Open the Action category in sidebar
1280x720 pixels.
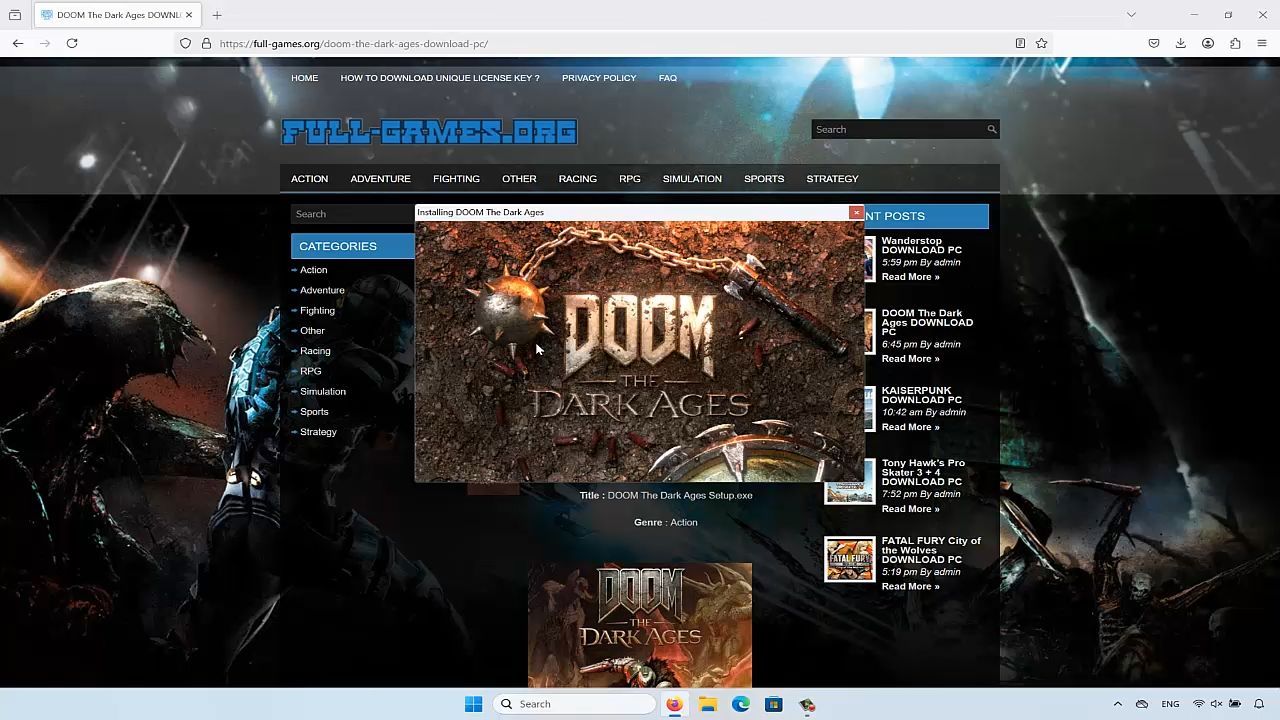[x=313, y=270]
